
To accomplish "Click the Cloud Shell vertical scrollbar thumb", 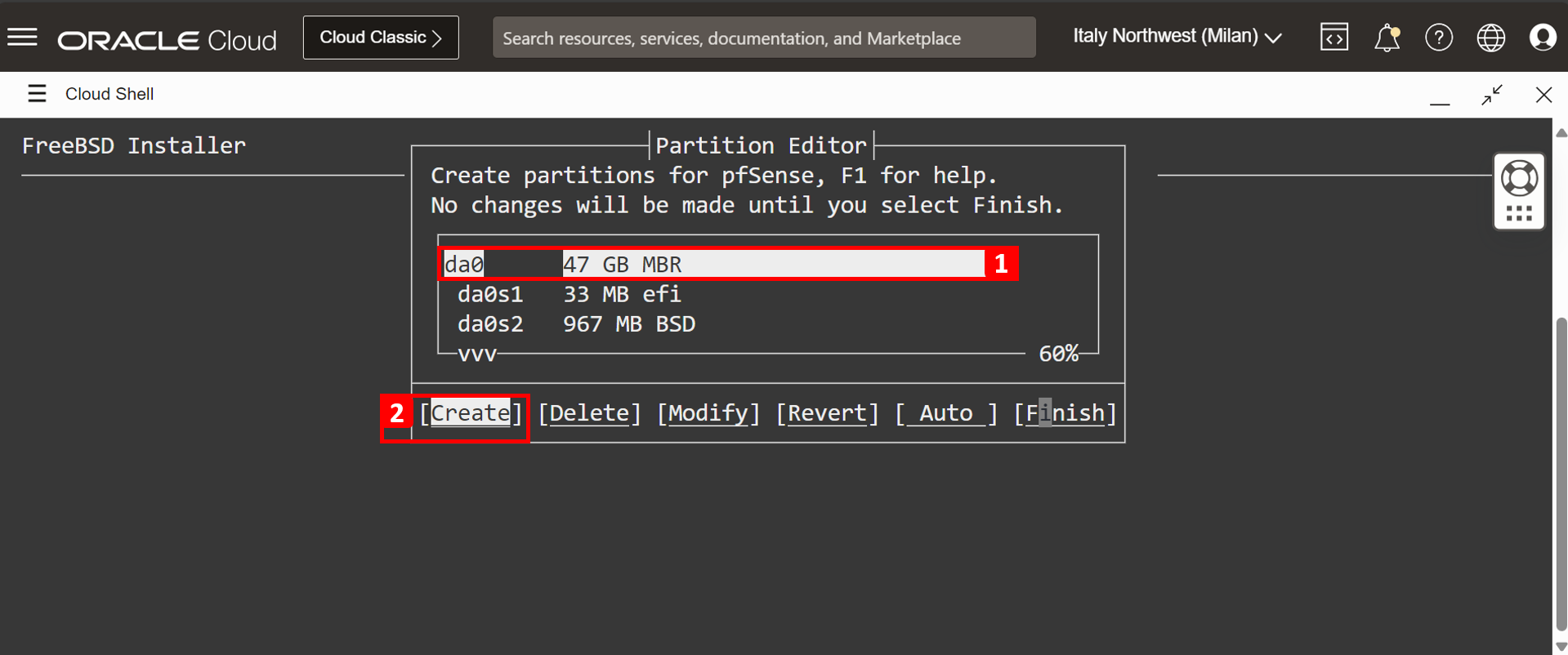I will 1561,474.
